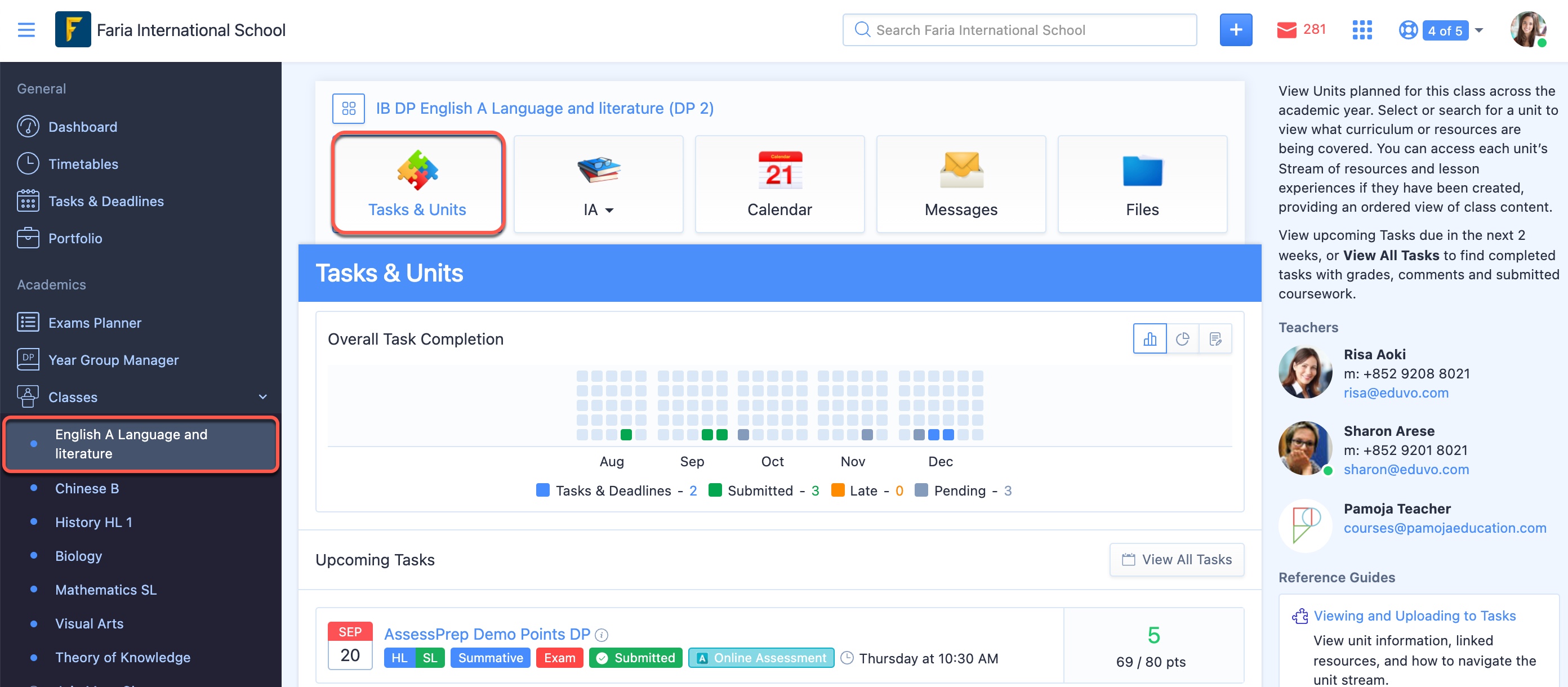Select Chinese B class
The width and height of the screenshot is (1568, 687).
[x=87, y=488]
